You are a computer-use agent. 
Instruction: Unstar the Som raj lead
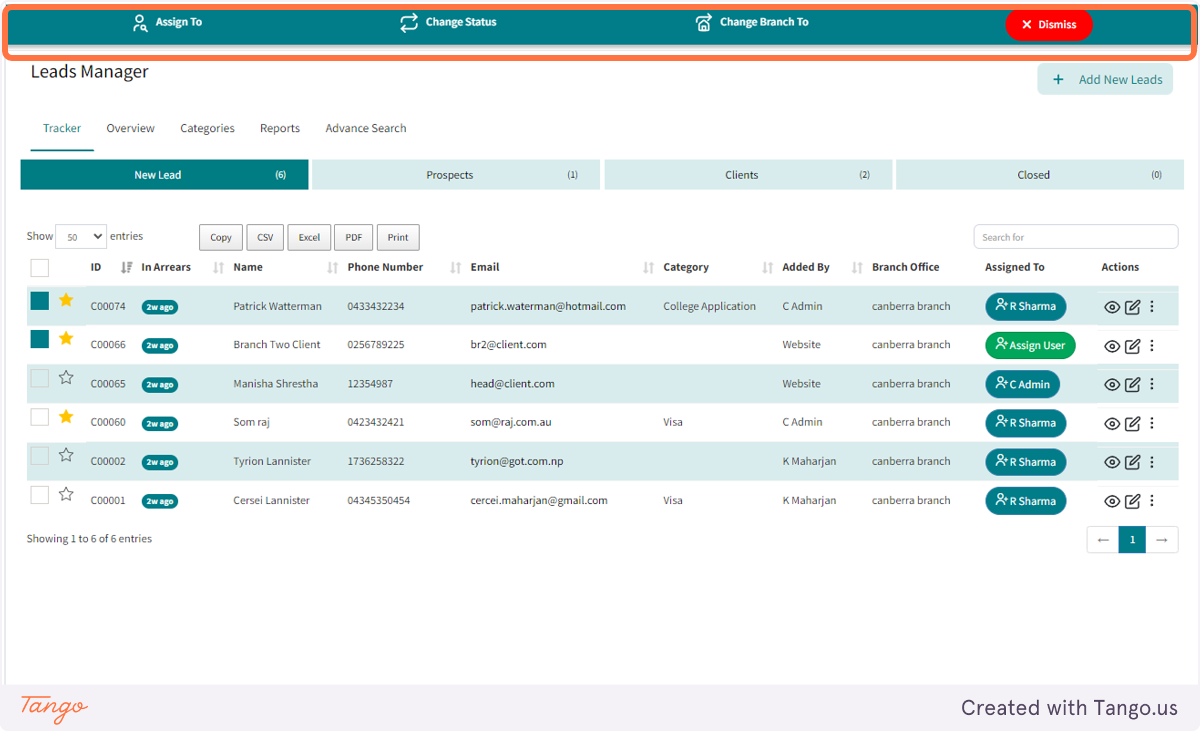[x=66, y=416]
